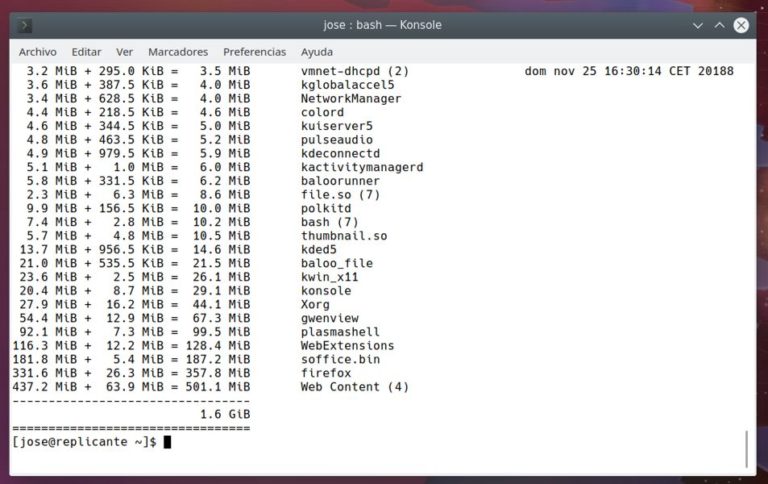This screenshot has height=484, width=768.
Task: Click the soffice.bin process entry
Action: coord(340,359)
